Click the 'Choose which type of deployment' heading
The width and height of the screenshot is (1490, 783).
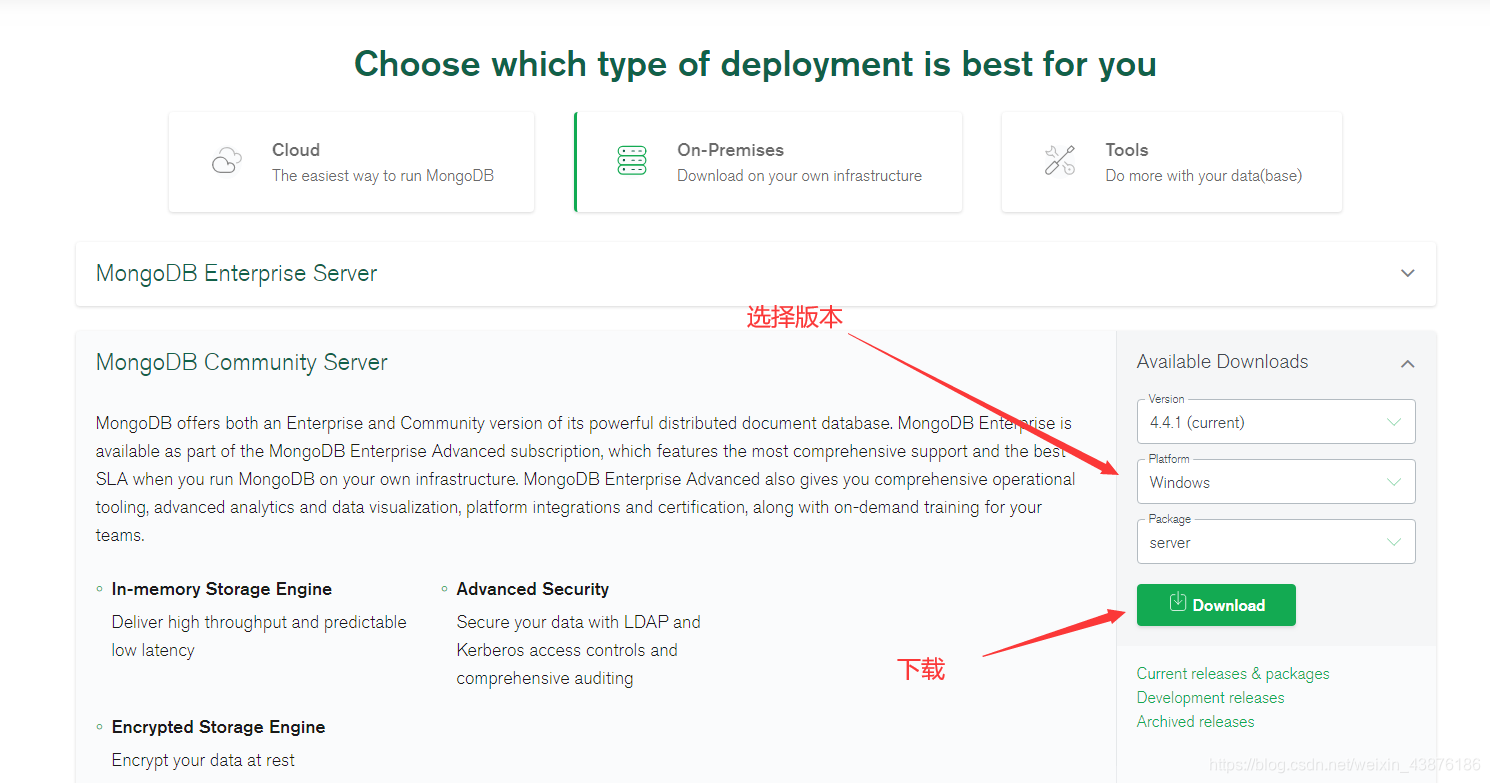(x=755, y=64)
